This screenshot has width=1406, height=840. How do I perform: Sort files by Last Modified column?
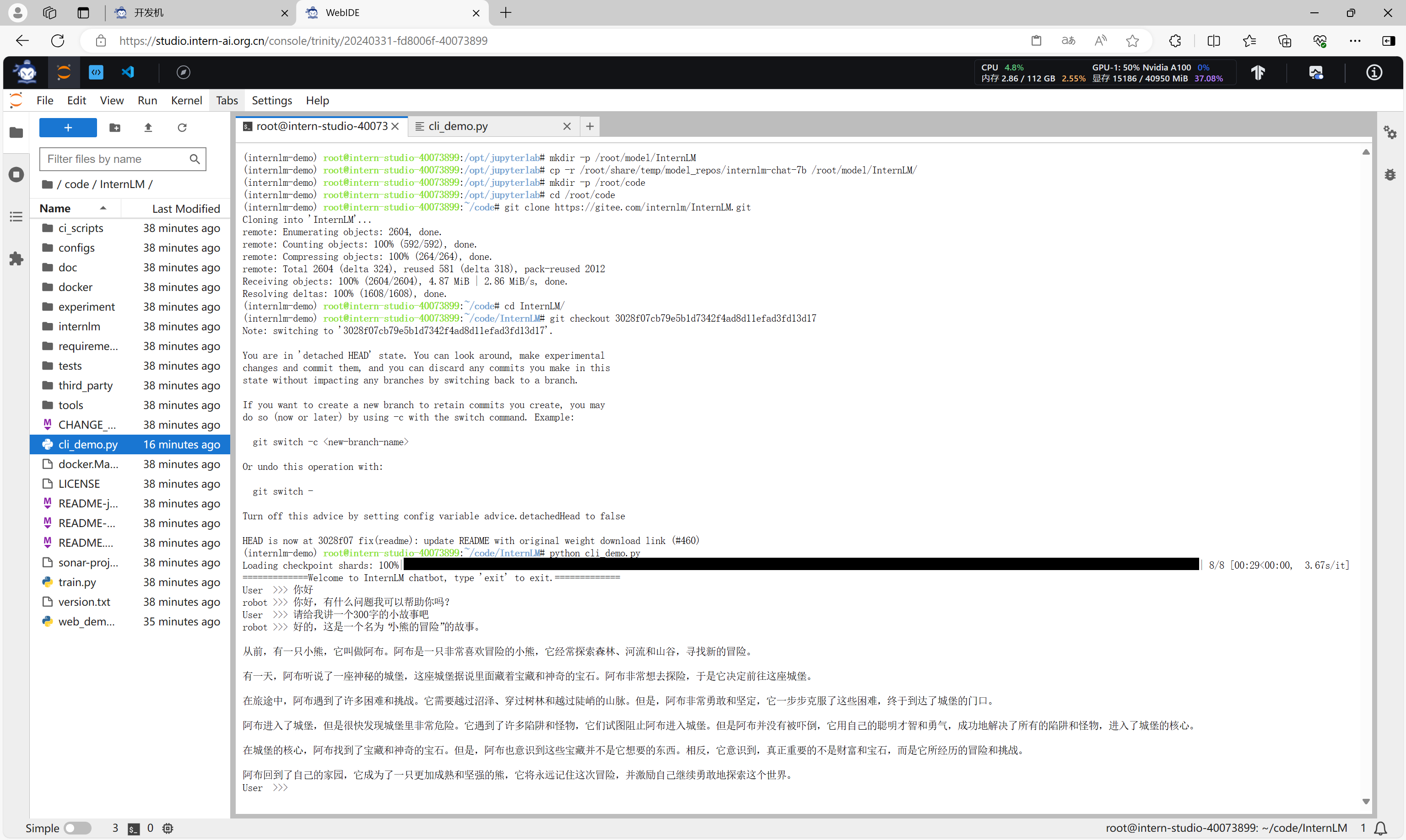click(176, 208)
